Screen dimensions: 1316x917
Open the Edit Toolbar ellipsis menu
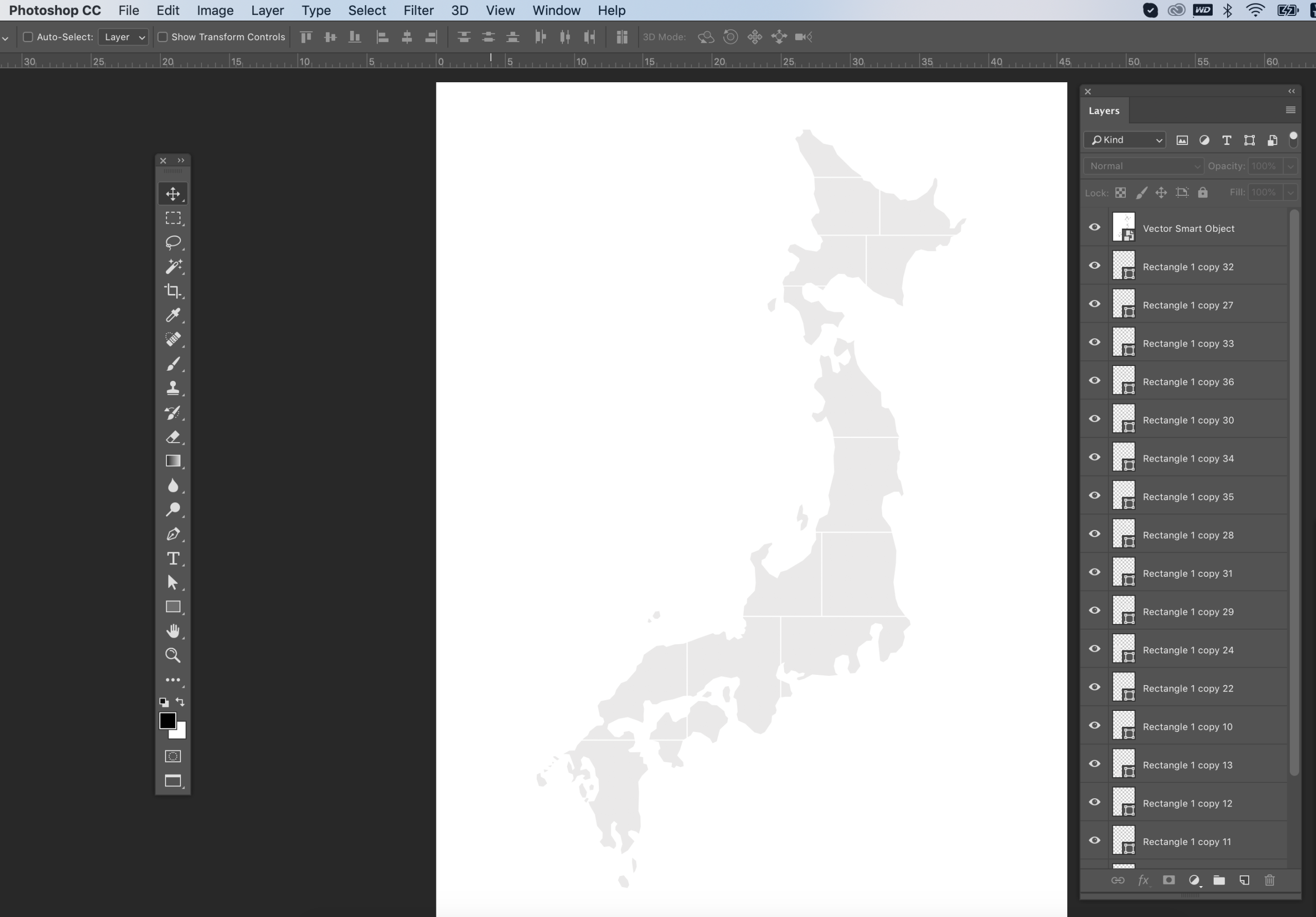(x=173, y=681)
